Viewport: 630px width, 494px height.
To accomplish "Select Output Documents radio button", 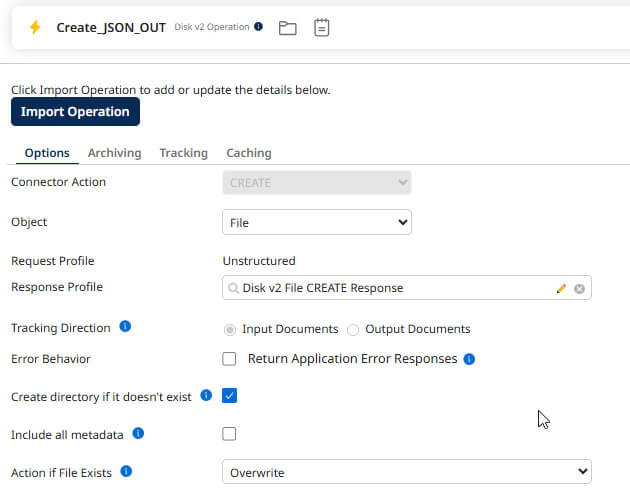I will (353, 329).
